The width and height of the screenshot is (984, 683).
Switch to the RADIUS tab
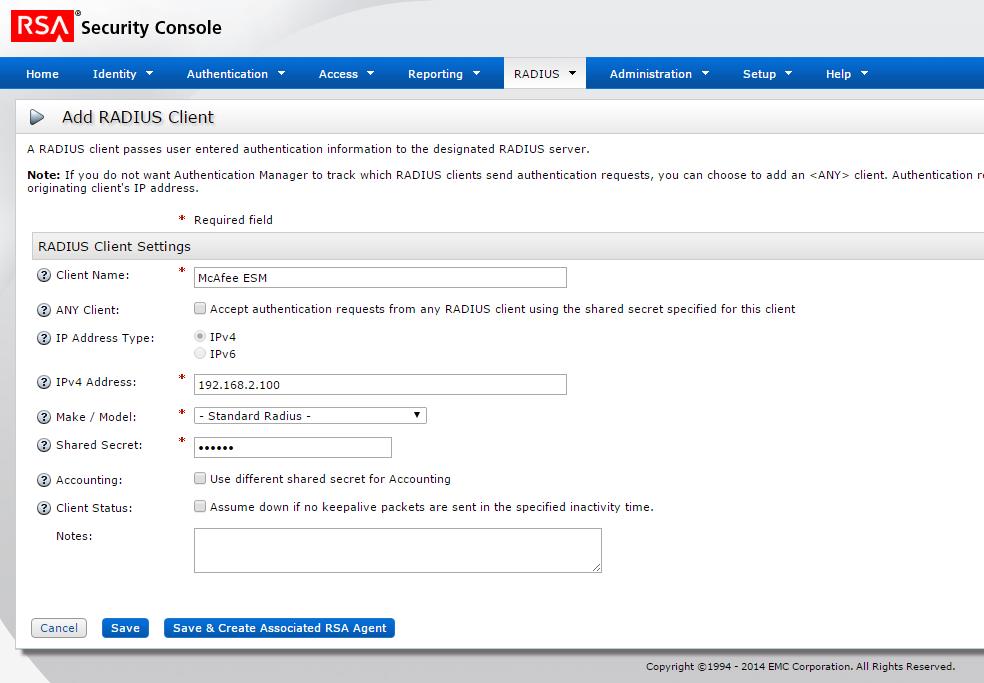pos(538,73)
